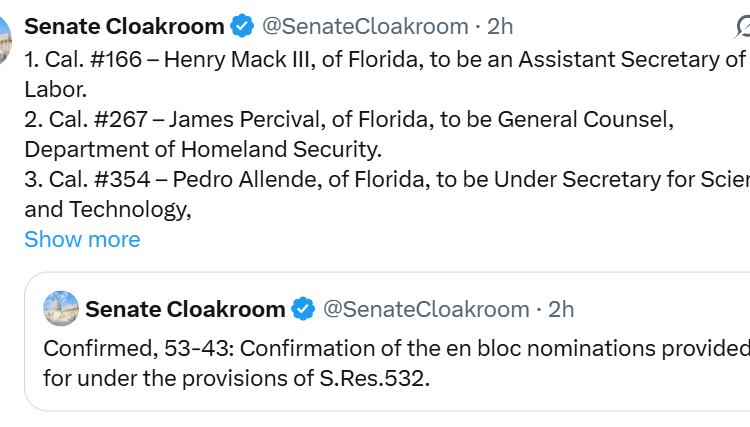
Task: Click the 2h timestamp in the quoted tweet
Action: tap(561, 309)
